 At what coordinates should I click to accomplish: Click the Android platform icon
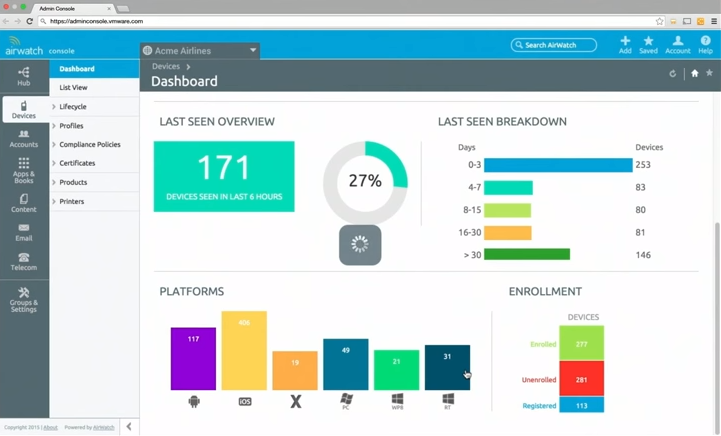click(194, 402)
